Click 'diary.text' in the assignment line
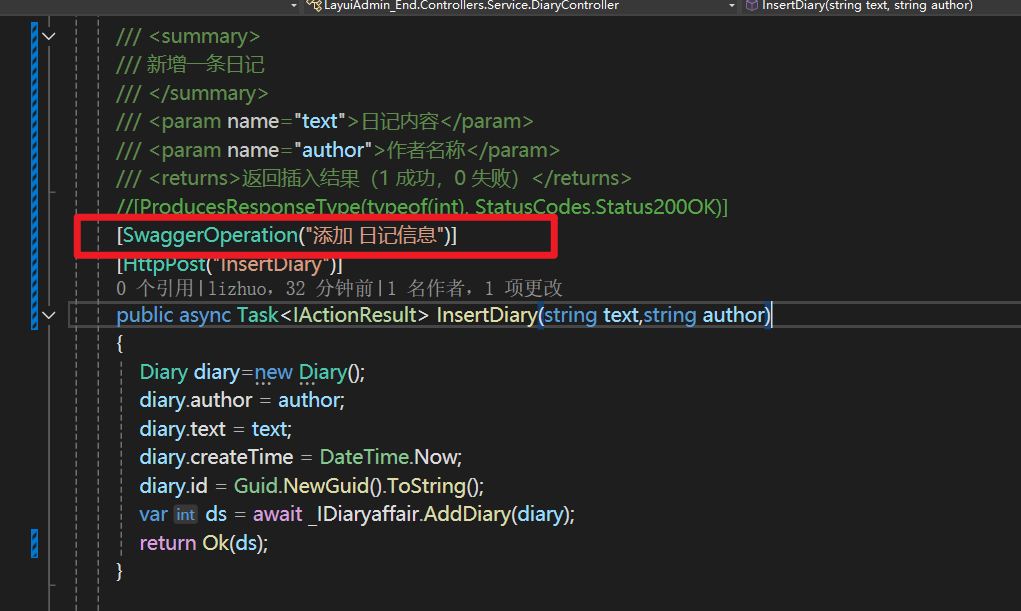 coord(182,429)
